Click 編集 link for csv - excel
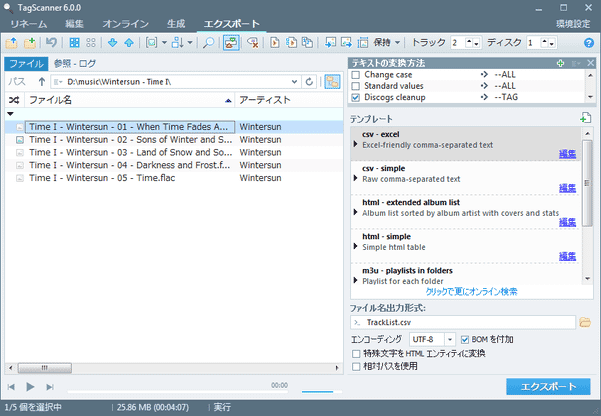Viewport: 601px width, 416px height. pos(567,154)
